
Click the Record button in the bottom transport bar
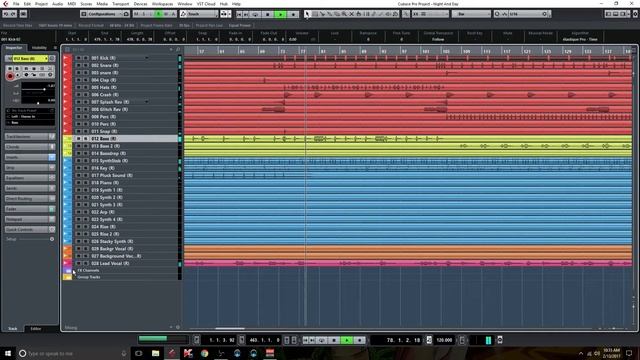pyautogui.click(x=359, y=340)
